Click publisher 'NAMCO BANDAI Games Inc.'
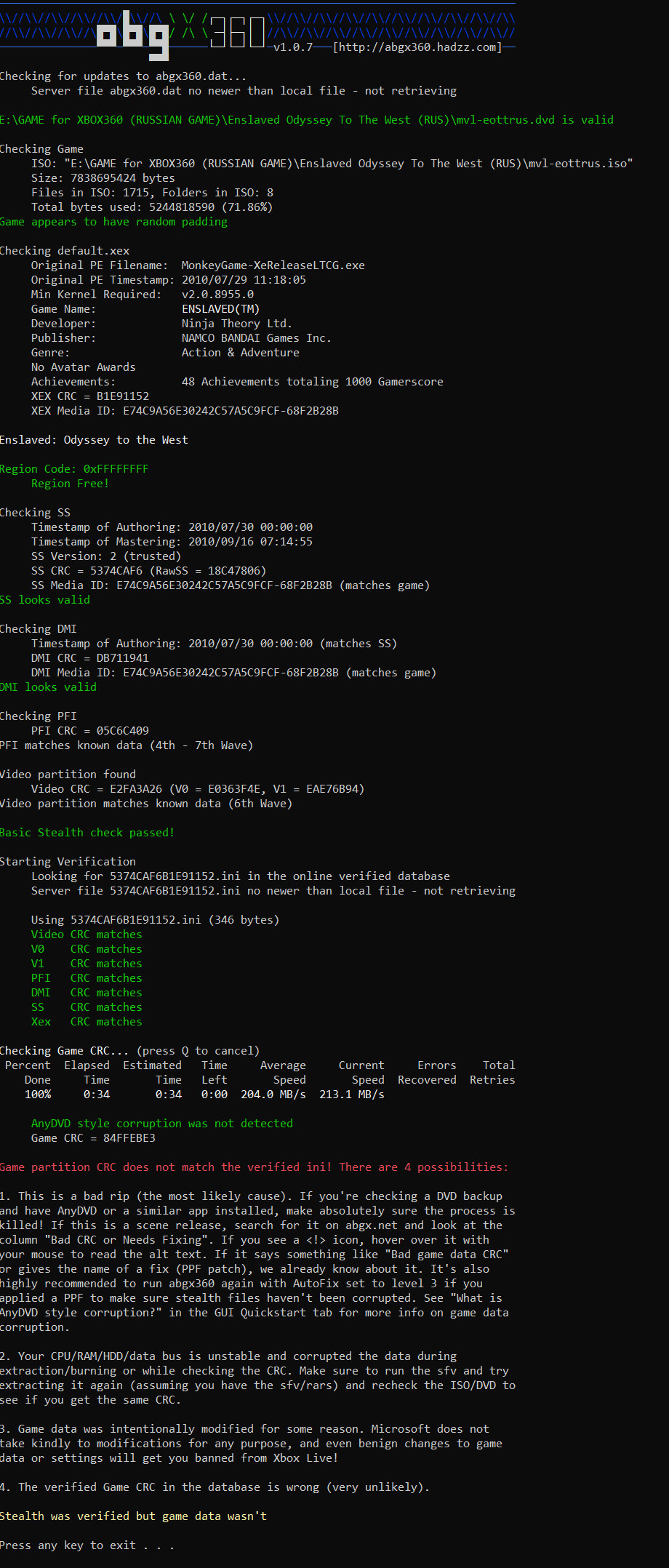The width and height of the screenshot is (669, 1568). pyautogui.click(x=257, y=338)
